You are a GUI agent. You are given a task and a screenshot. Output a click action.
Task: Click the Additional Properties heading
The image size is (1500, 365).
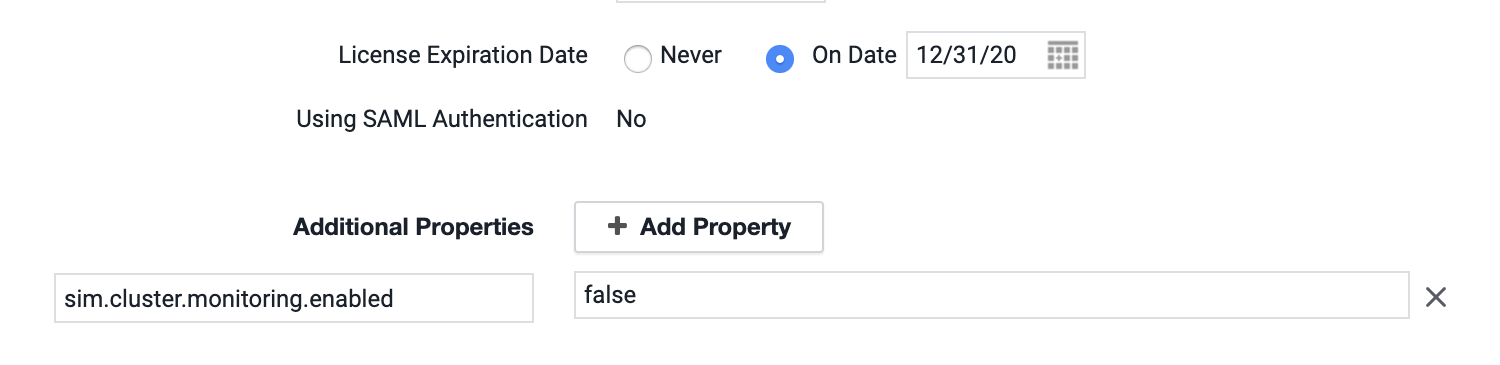pos(413,227)
